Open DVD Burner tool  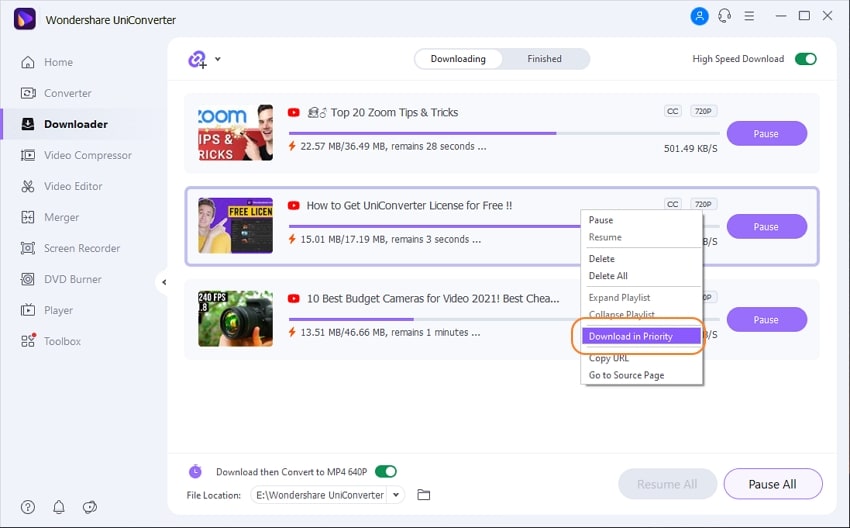(61, 279)
